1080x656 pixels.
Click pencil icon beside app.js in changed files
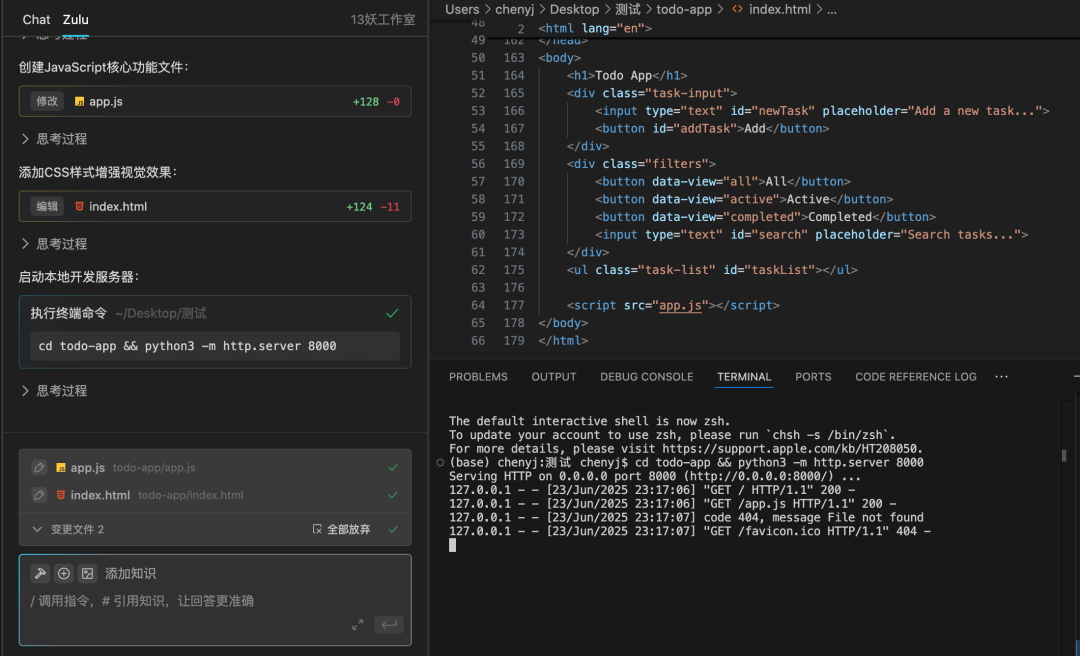tap(39, 468)
